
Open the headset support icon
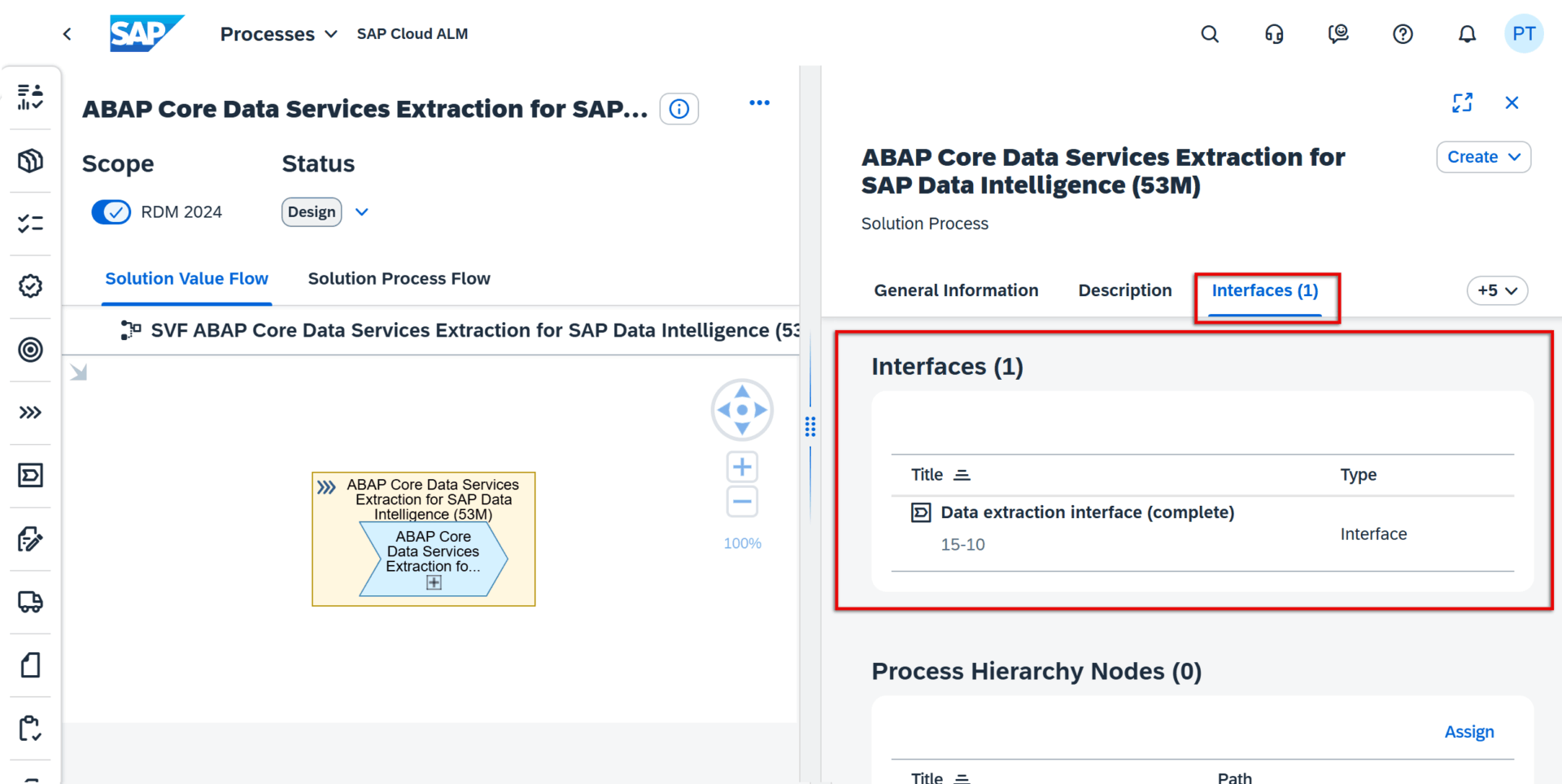tap(1274, 34)
